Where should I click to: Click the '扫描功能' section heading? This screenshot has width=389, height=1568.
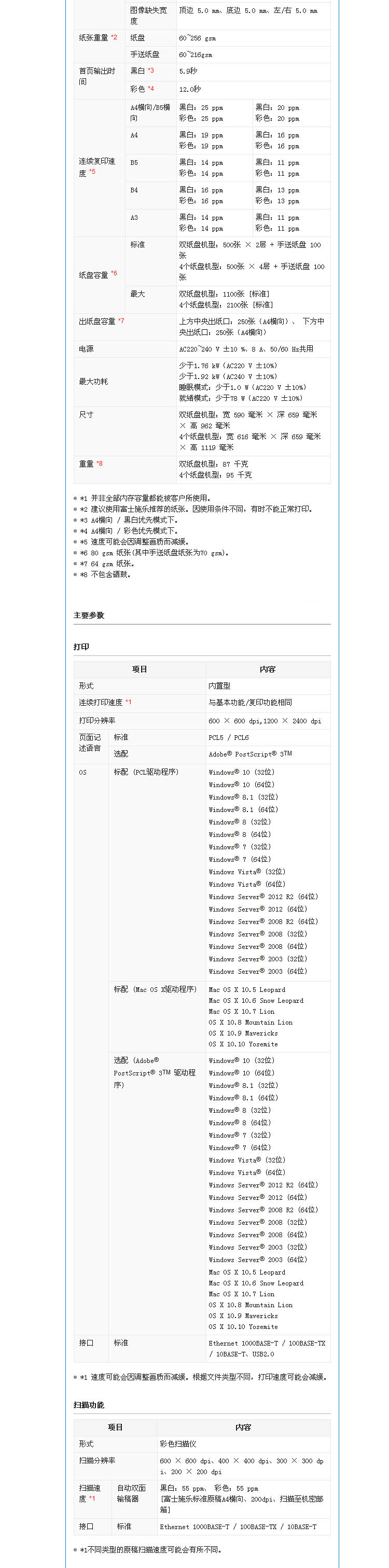pyautogui.click(x=89, y=1405)
